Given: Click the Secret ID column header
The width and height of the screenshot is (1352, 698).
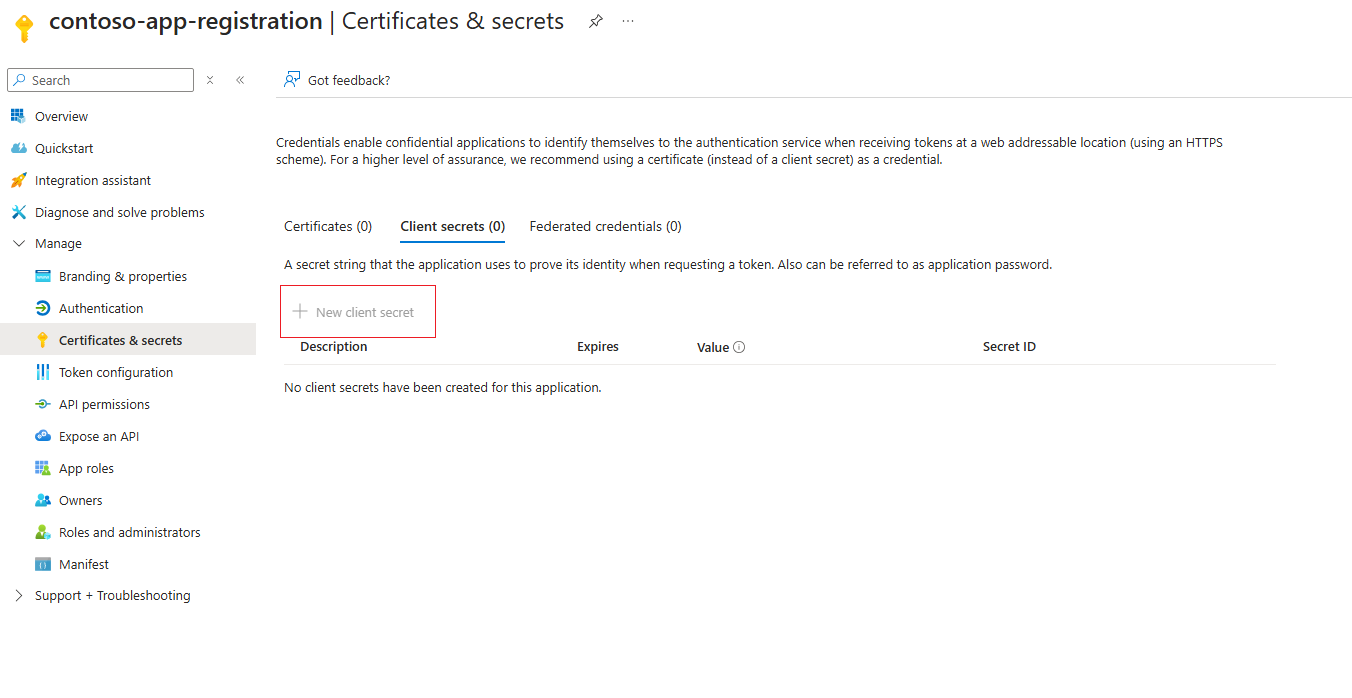Looking at the screenshot, I should [1009, 347].
